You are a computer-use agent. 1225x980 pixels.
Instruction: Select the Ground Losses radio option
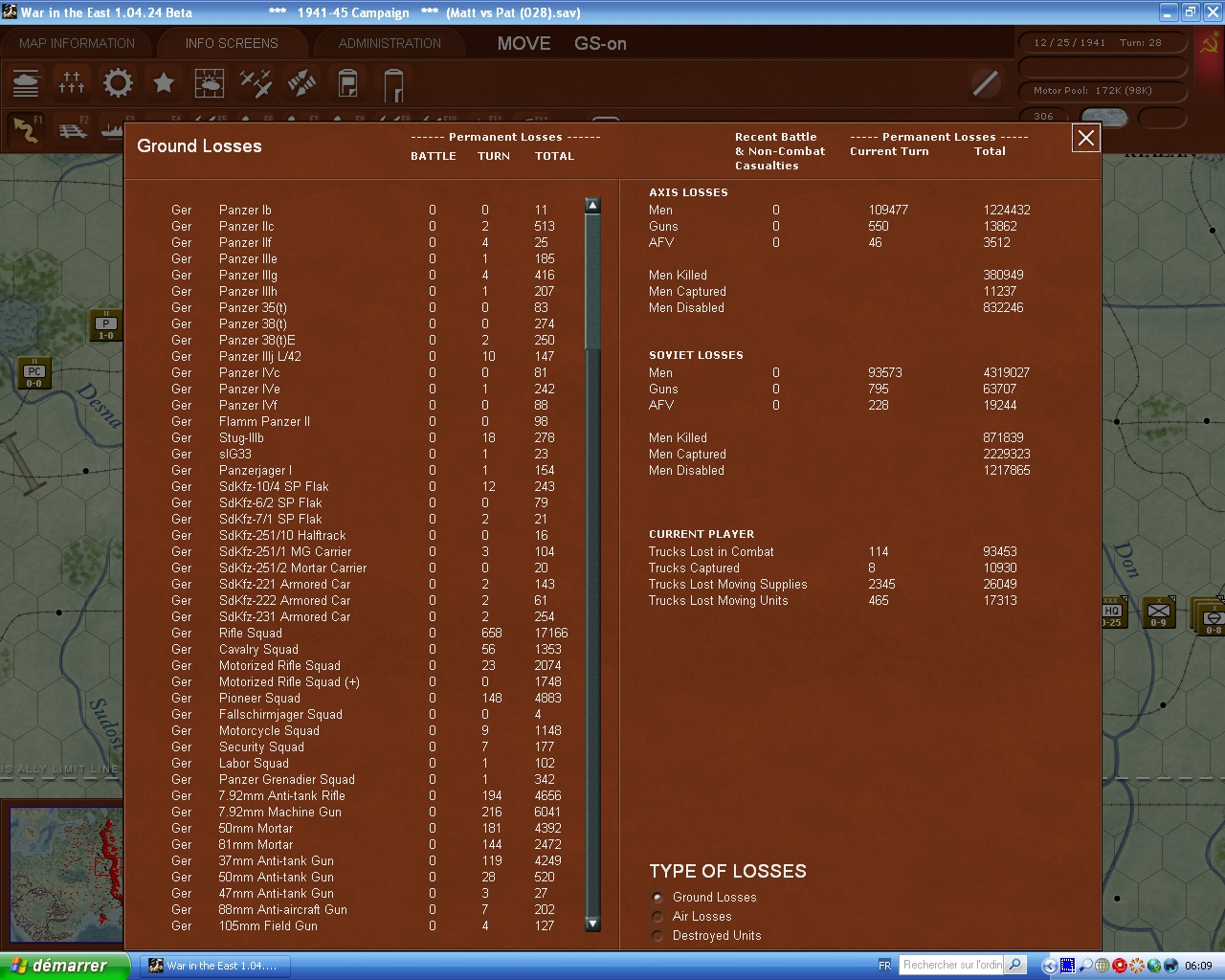click(x=657, y=898)
